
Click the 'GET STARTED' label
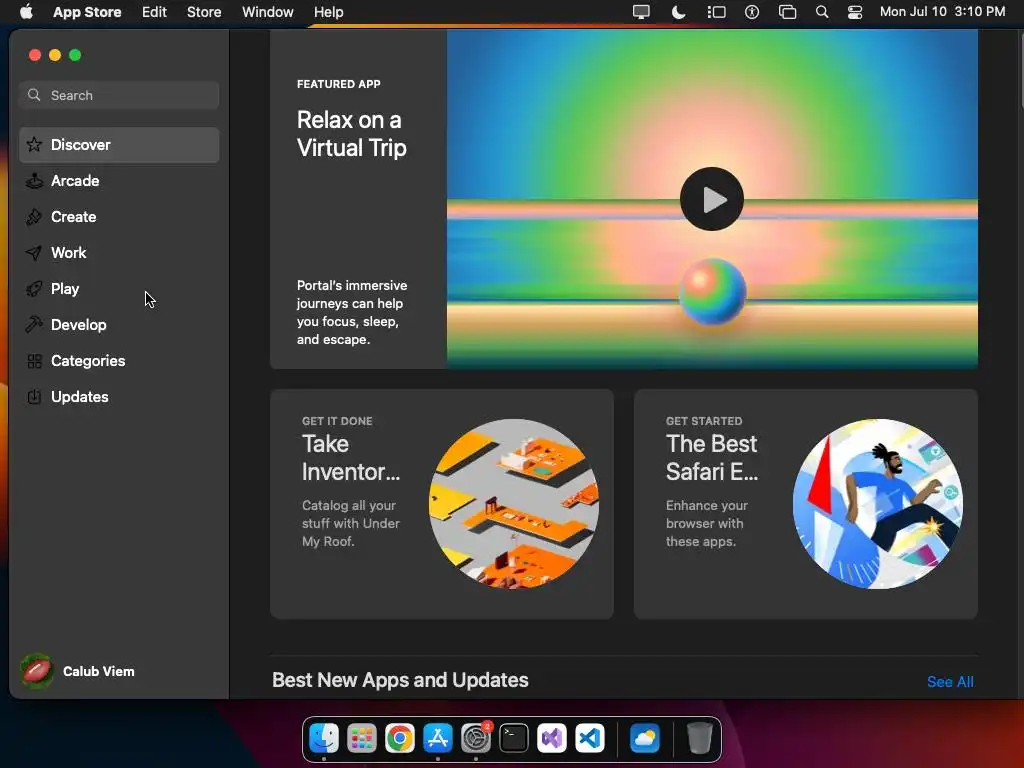pyautogui.click(x=704, y=421)
